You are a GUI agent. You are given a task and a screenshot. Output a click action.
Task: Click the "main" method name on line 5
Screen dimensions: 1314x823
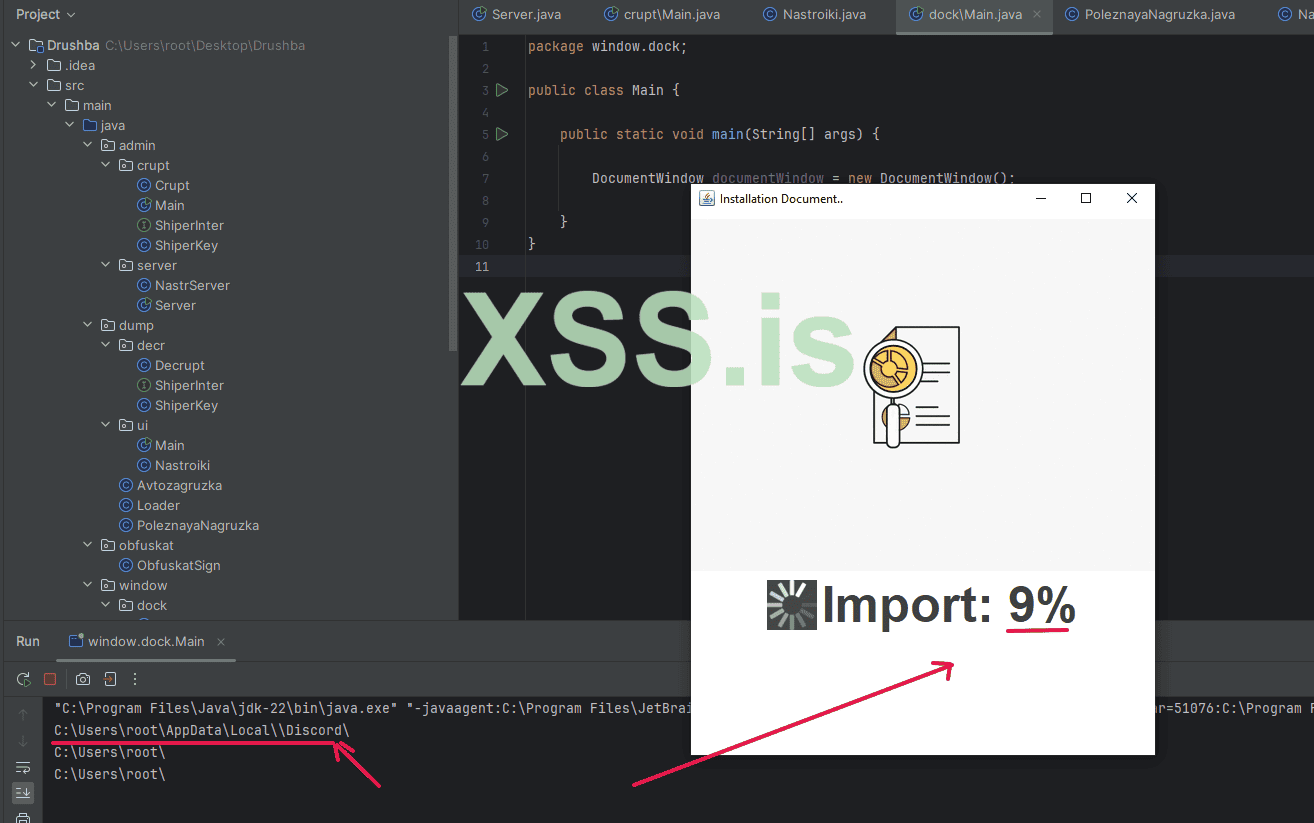coord(728,134)
